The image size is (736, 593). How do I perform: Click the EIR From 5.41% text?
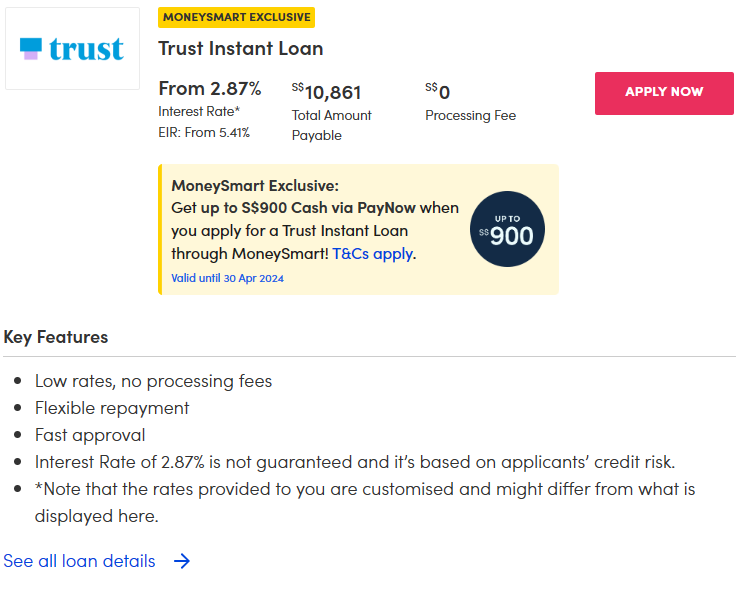click(204, 132)
